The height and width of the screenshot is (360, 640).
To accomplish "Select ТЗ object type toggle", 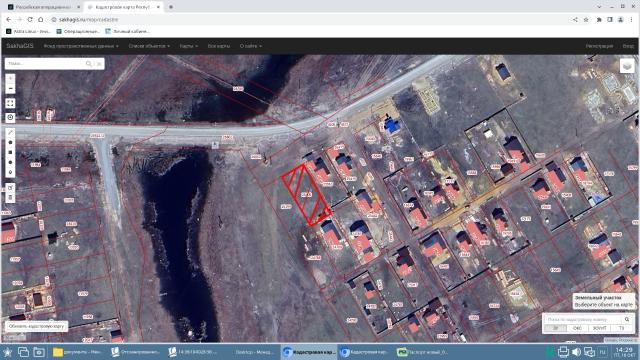I will click(x=622, y=328).
